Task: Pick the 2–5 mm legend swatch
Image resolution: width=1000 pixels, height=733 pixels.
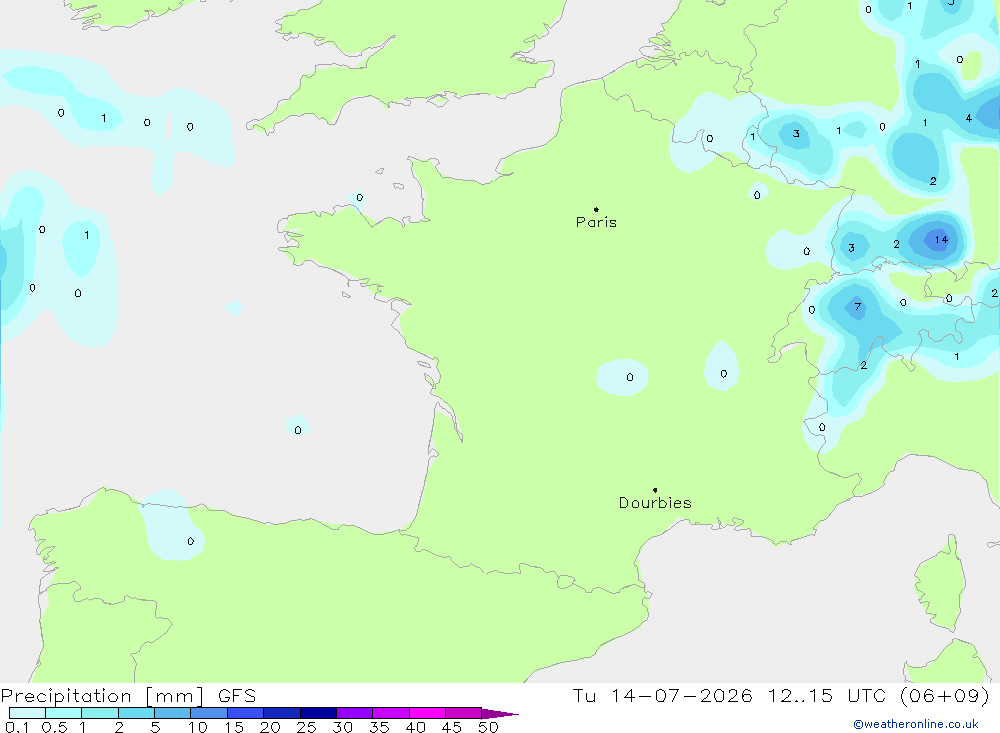Action: (x=136, y=713)
